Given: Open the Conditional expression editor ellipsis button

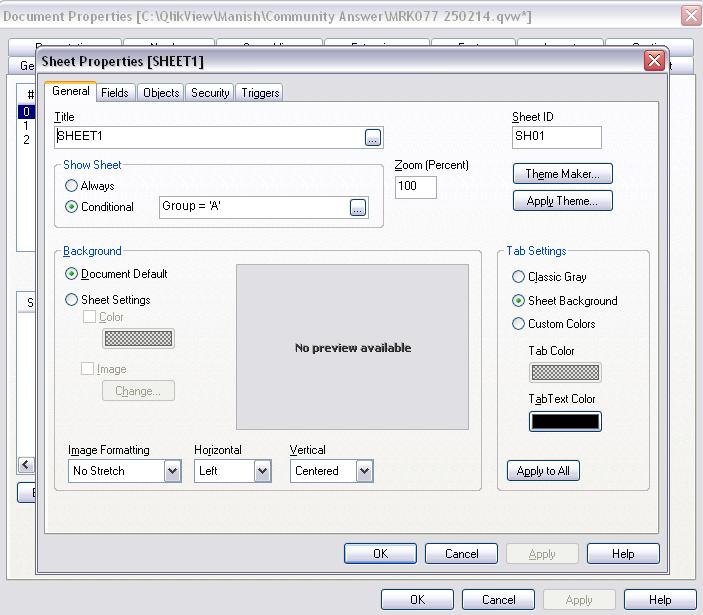Looking at the screenshot, I should point(357,208).
